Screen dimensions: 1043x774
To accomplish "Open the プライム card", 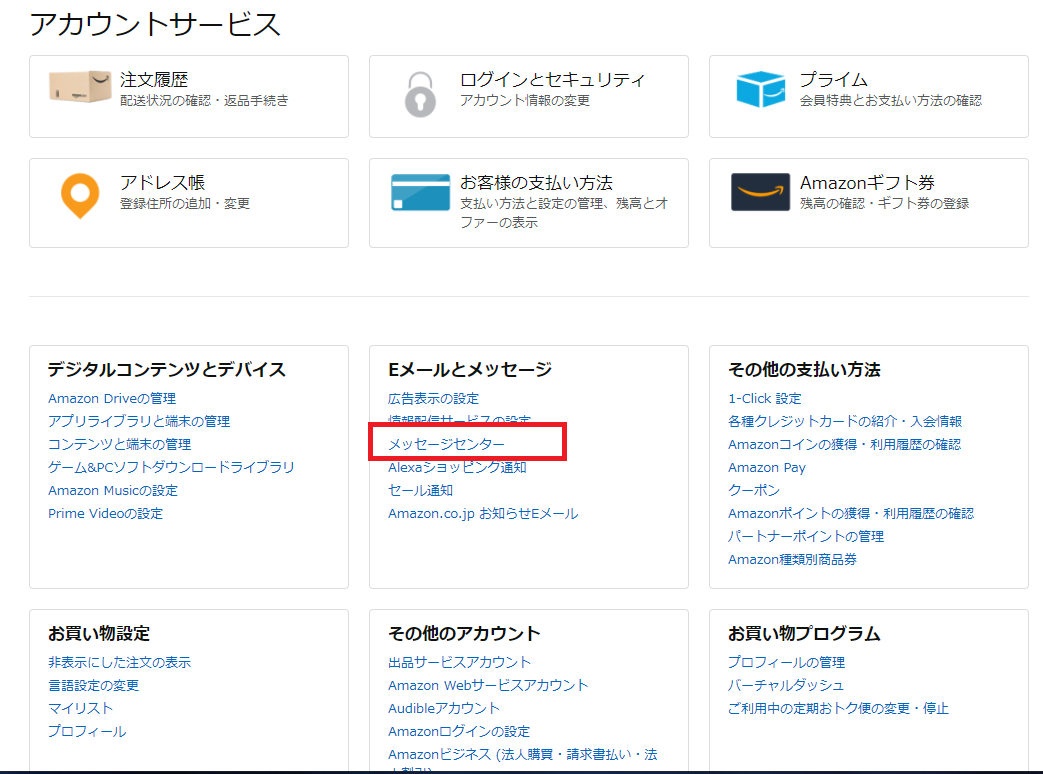I will [x=869, y=96].
